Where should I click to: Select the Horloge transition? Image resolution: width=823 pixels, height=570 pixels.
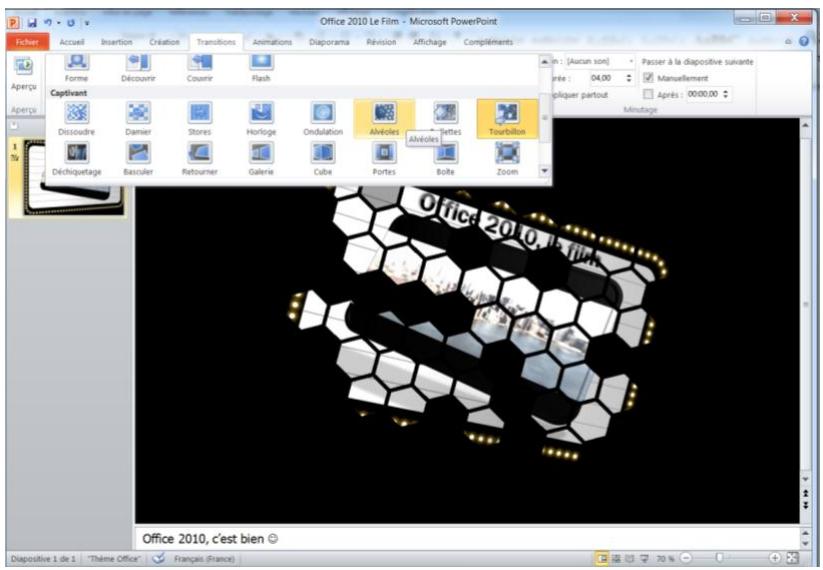coord(261,119)
